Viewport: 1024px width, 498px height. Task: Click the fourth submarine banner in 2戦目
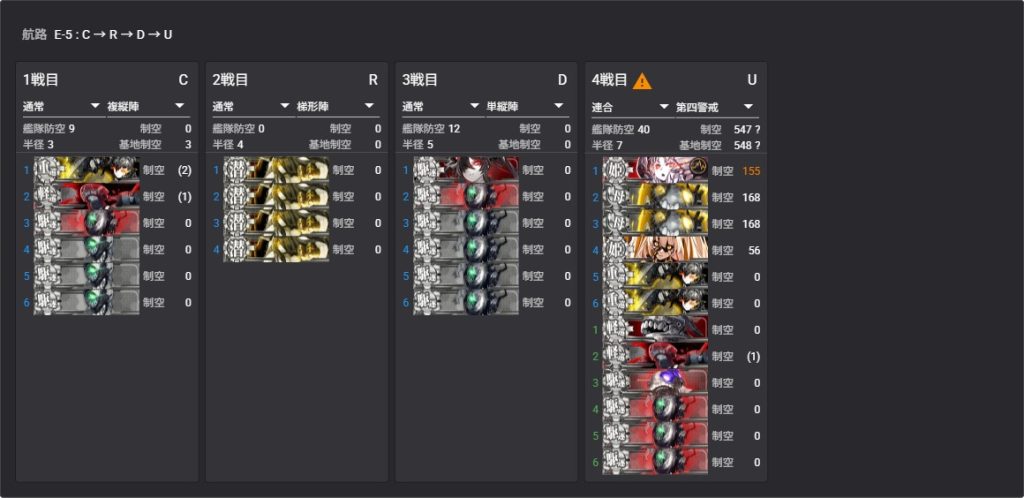[276, 249]
